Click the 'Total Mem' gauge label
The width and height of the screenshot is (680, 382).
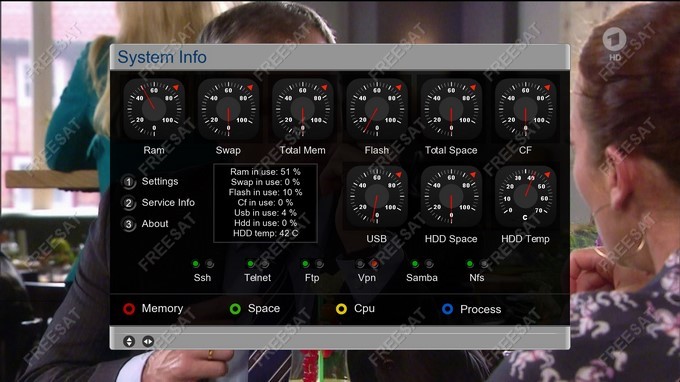pyautogui.click(x=302, y=150)
